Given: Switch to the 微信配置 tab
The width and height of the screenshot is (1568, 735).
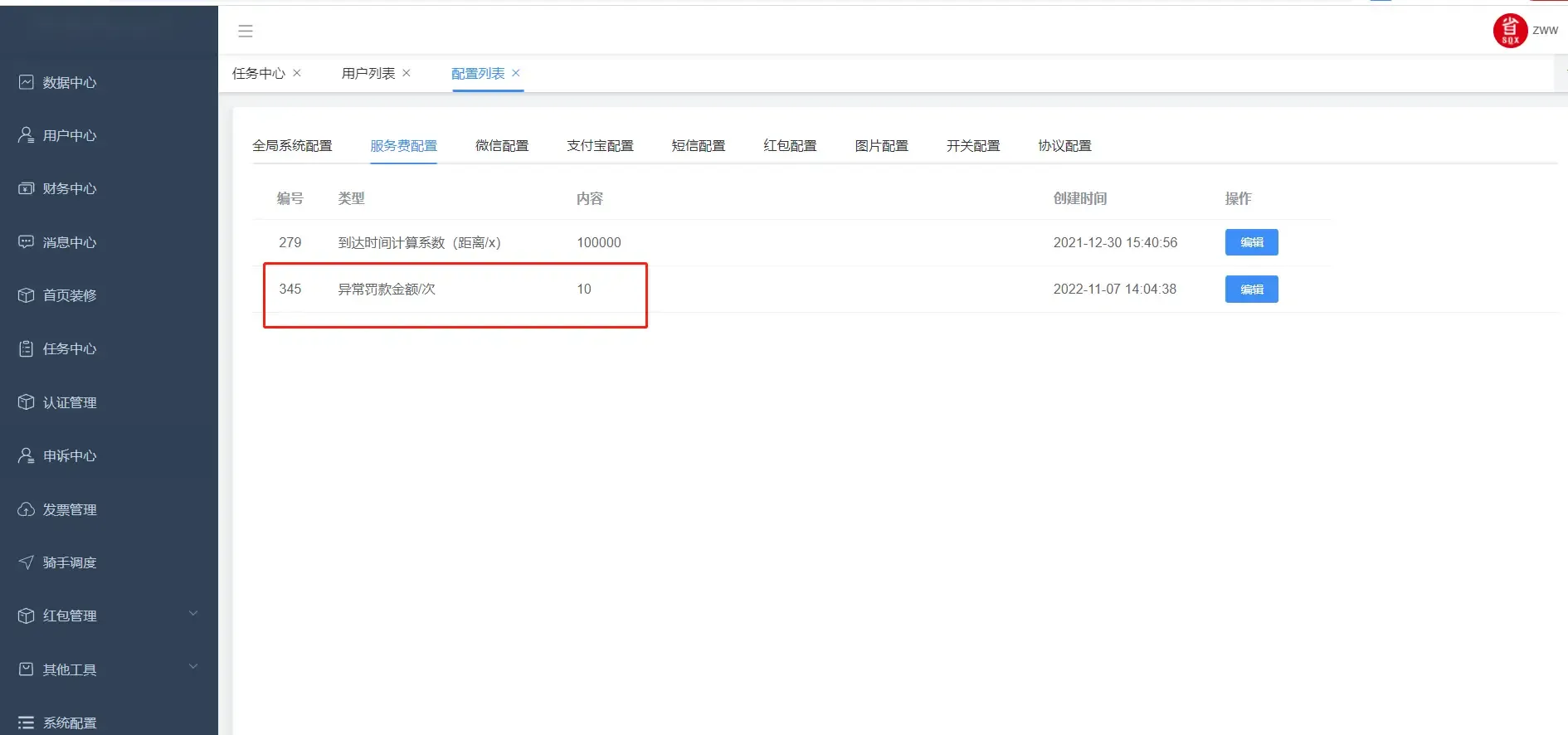Looking at the screenshot, I should click(502, 146).
